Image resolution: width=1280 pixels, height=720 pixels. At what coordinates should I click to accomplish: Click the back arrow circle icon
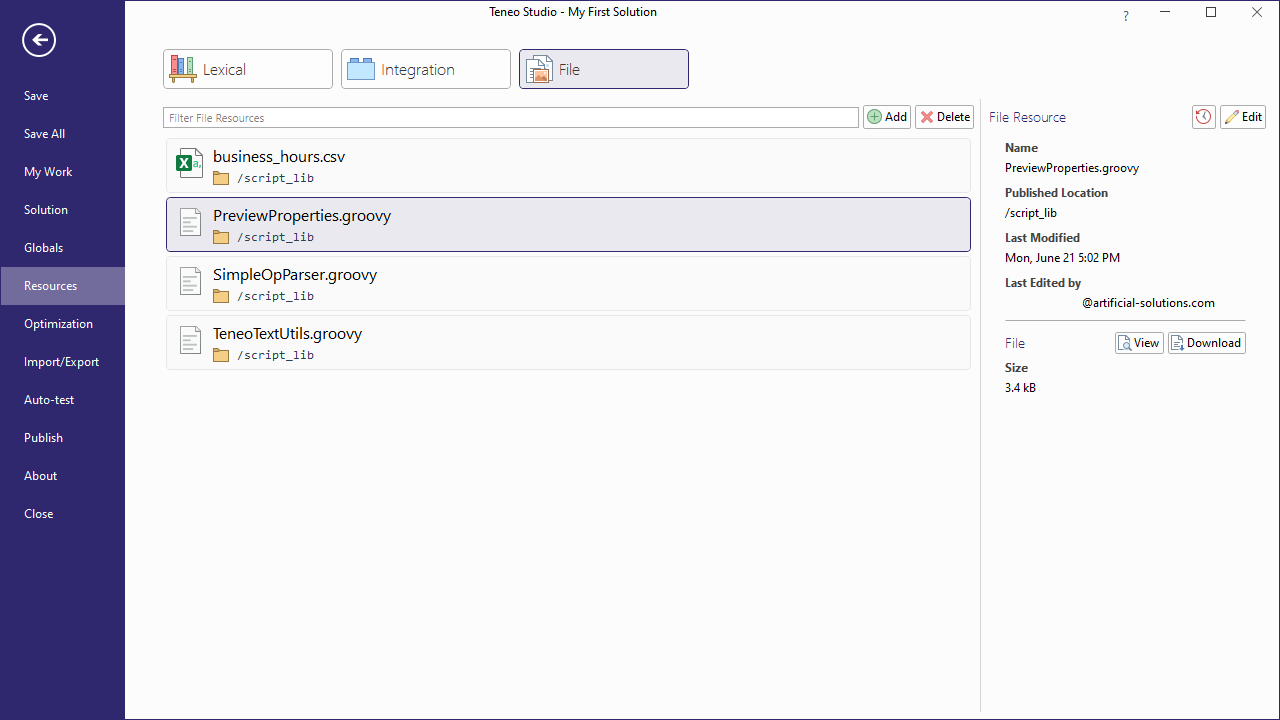[x=39, y=40]
